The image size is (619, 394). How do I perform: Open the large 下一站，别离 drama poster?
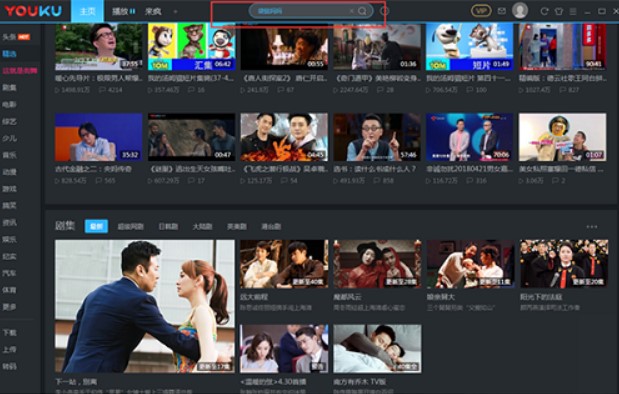(145, 306)
